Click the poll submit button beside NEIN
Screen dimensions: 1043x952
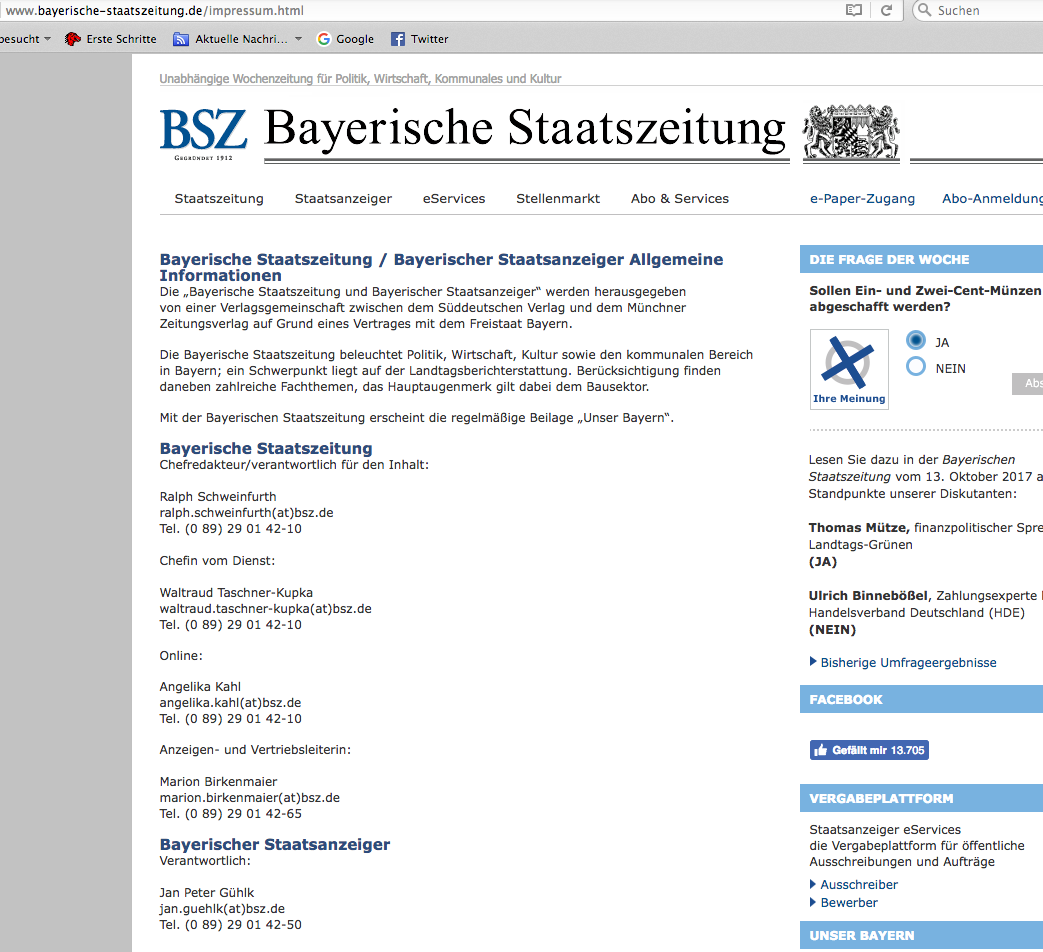coord(1028,384)
